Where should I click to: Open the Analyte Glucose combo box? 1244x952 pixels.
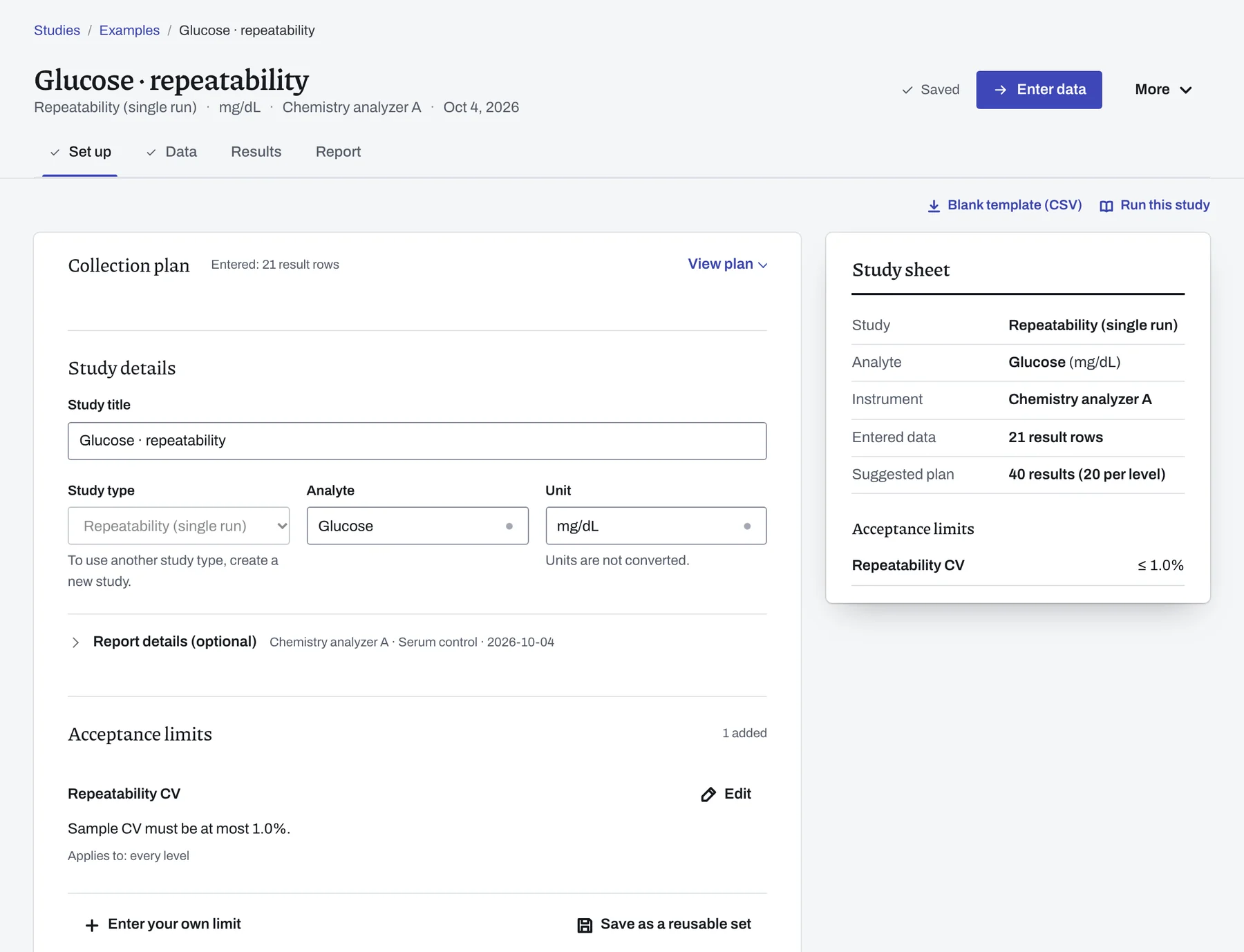click(417, 526)
